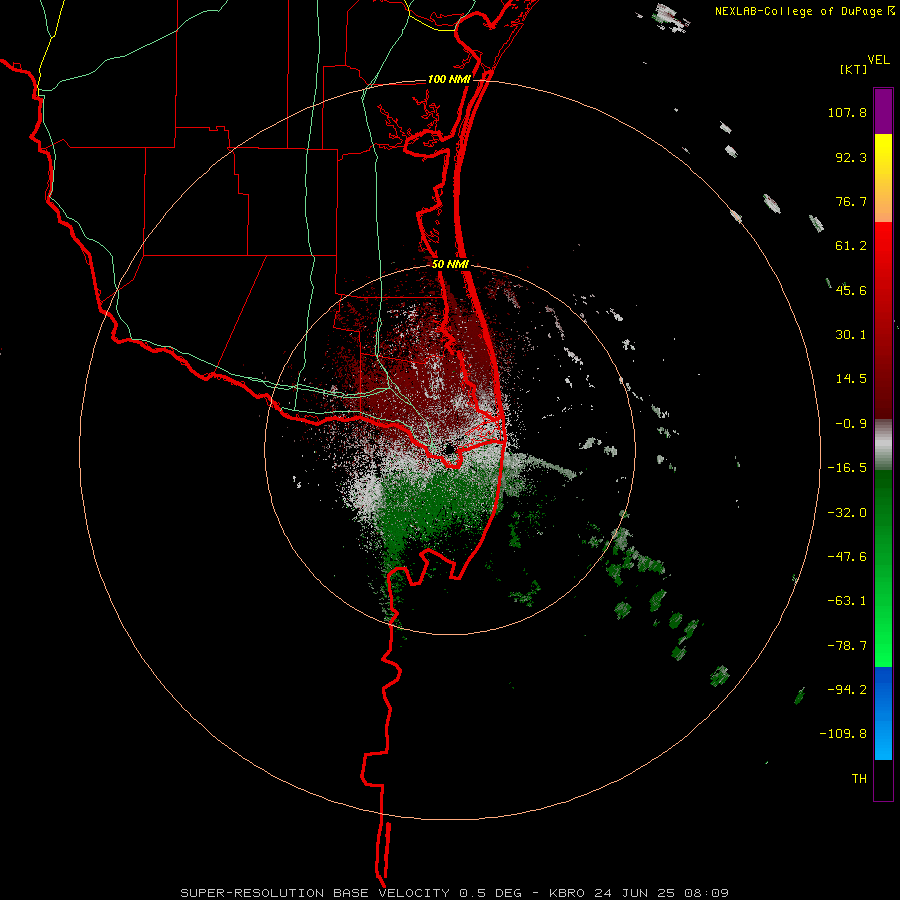Click the 61.2 velocity scale value
This screenshot has width=900, height=900.
tap(851, 246)
